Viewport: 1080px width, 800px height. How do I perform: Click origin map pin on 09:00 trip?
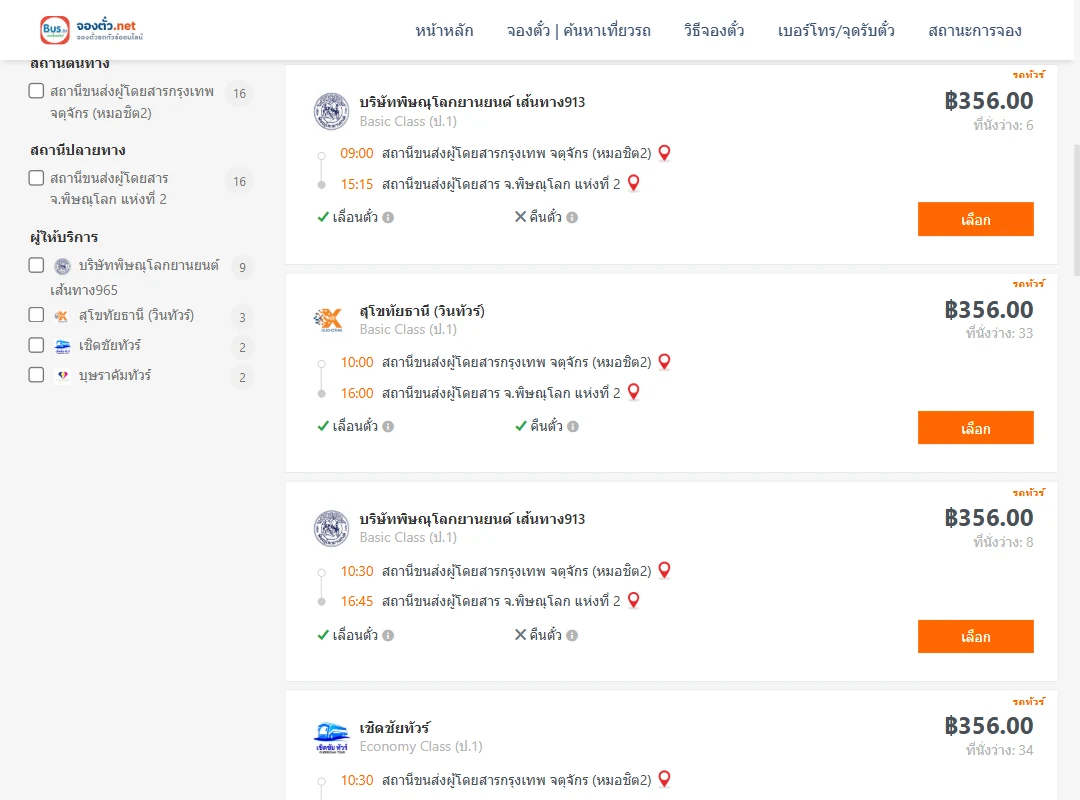coord(665,153)
